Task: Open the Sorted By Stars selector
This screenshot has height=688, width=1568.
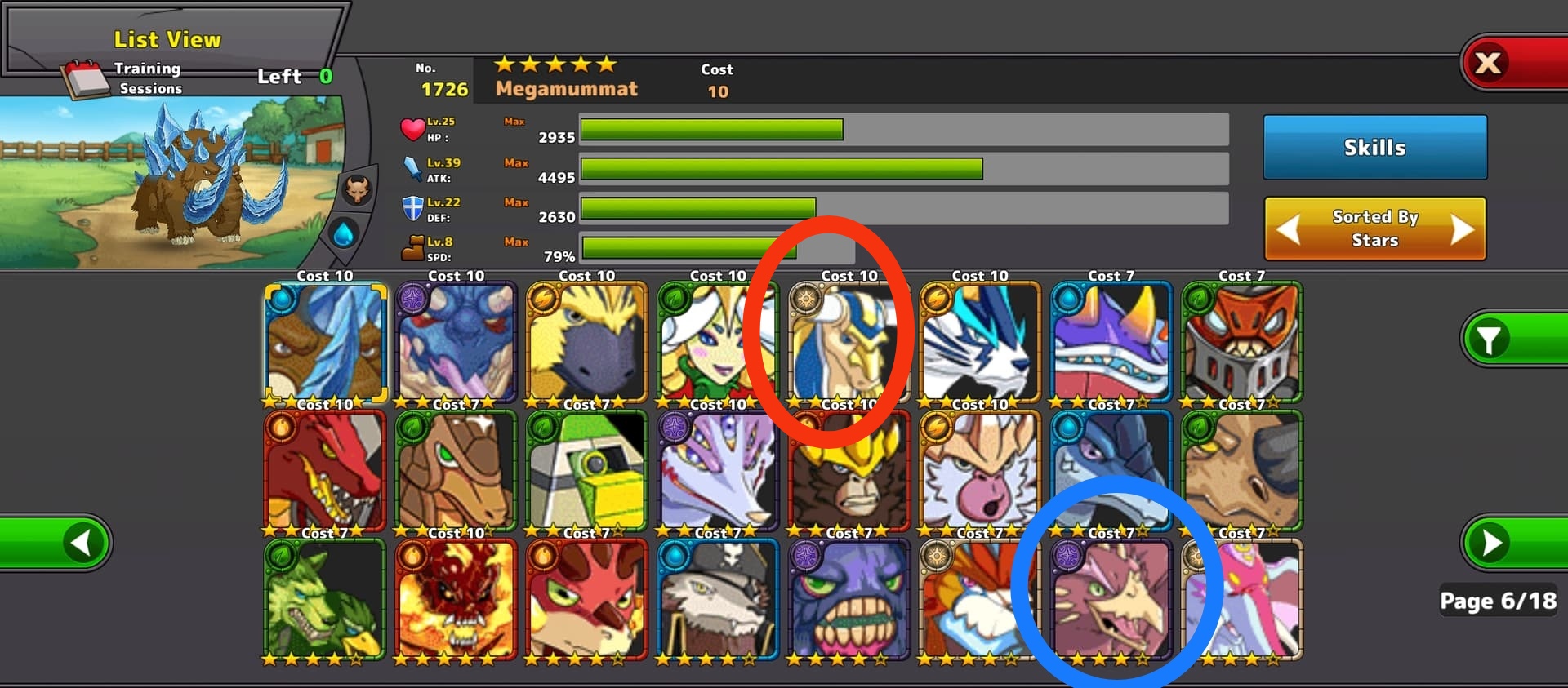Action: point(1375,229)
